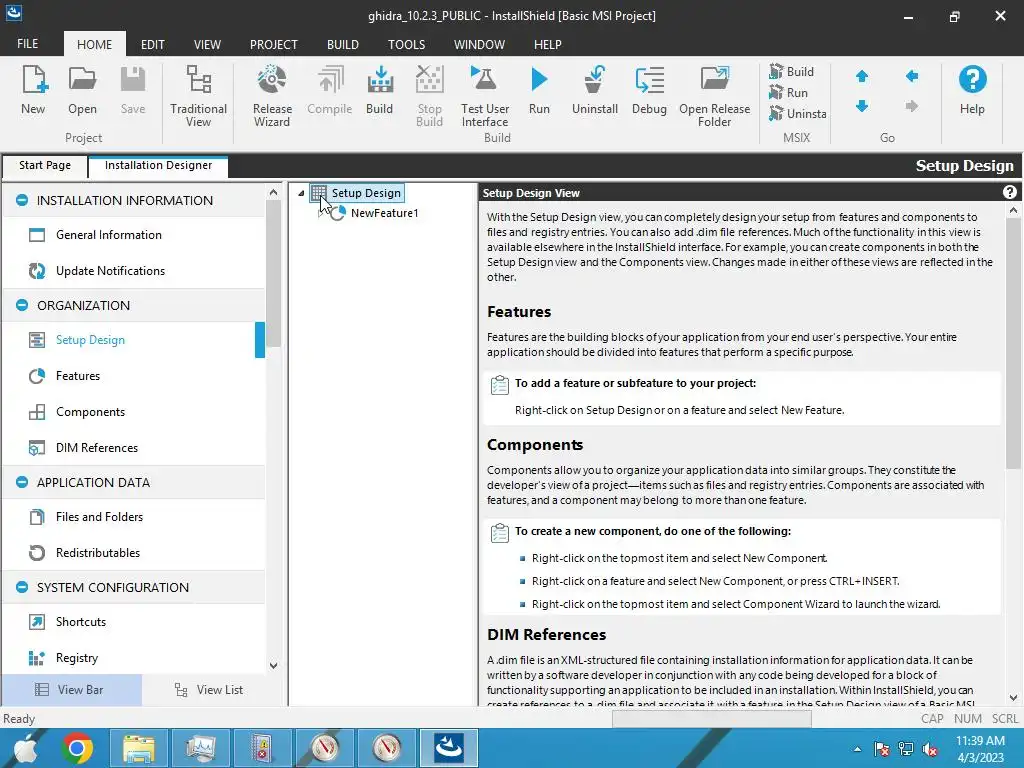Switch to the VIEW ribbon tab
Image resolution: width=1024 pixels, height=768 pixels.
pyautogui.click(x=207, y=44)
